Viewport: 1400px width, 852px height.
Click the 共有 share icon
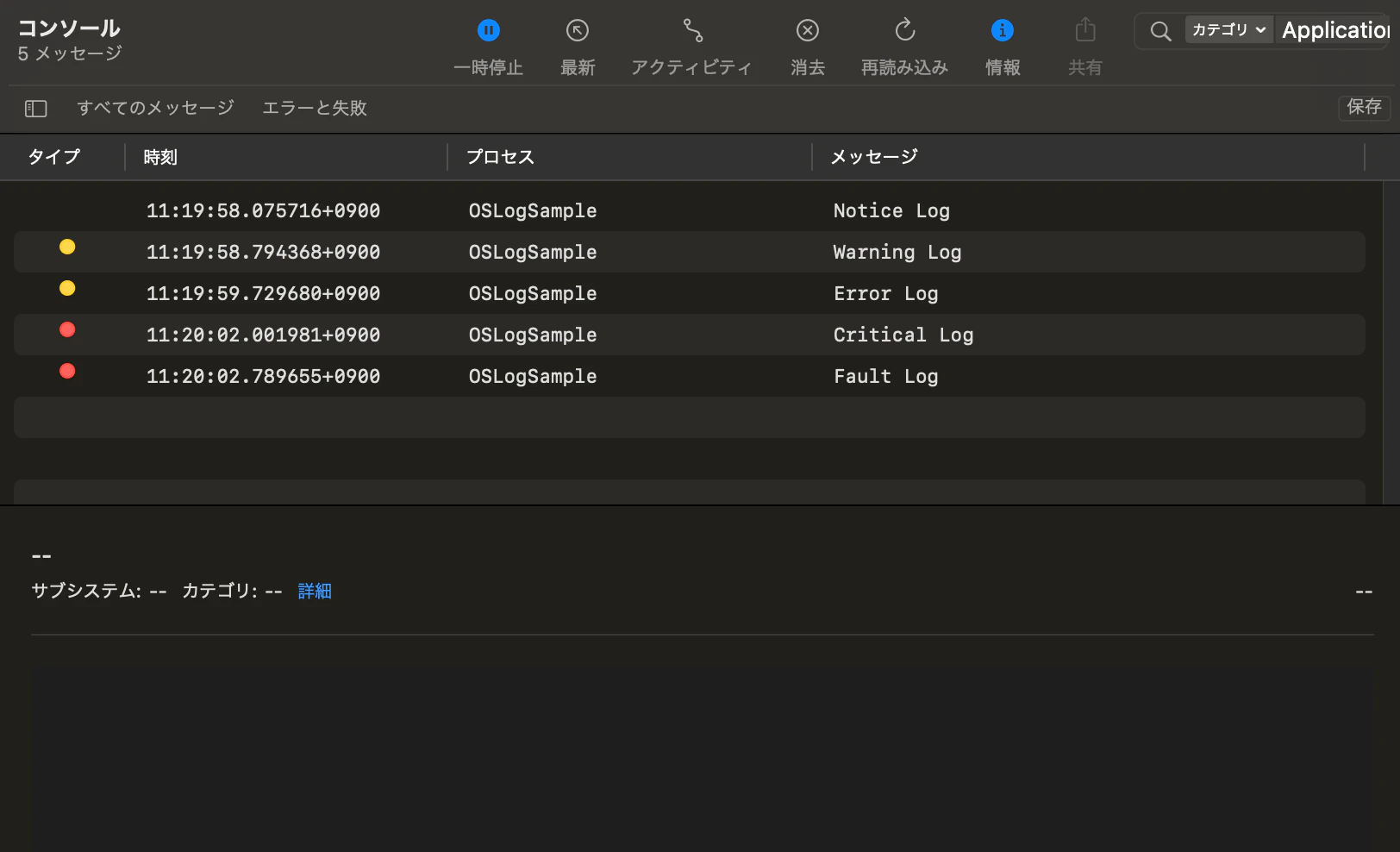(x=1085, y=31)
